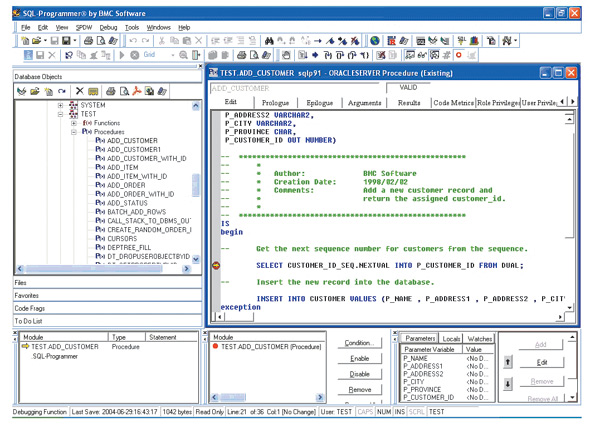
Task: Switch to the Code Metrics tab
Action: pos(453,103)
